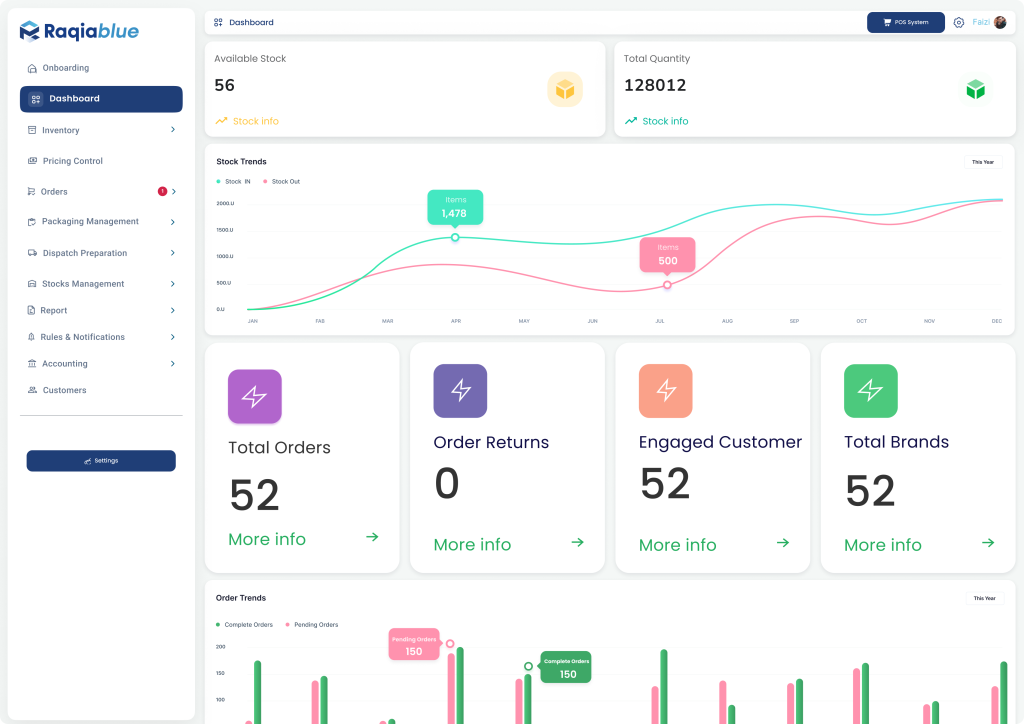Click the purple lightning icon above Total Orders

[x=255, y=396]
